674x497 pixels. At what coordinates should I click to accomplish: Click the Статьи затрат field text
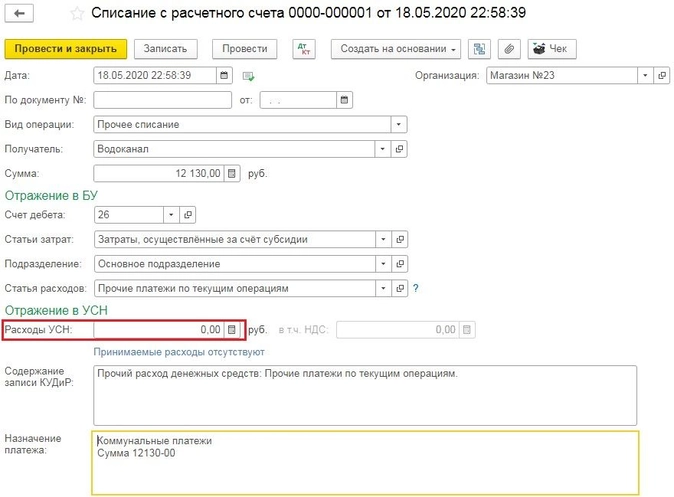click(235, 239)
